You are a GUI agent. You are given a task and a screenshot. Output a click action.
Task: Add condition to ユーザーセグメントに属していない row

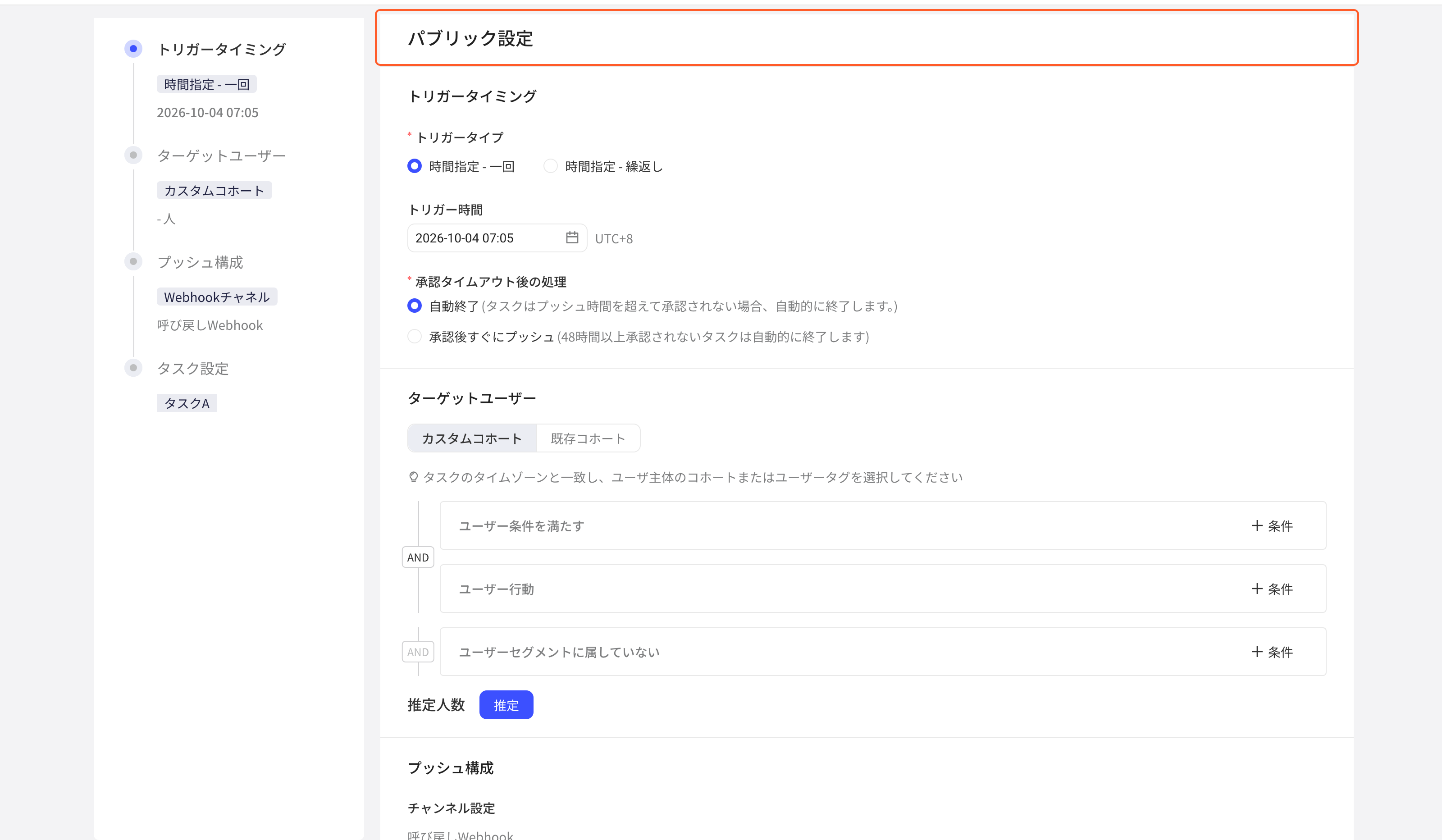(1272, 652)
